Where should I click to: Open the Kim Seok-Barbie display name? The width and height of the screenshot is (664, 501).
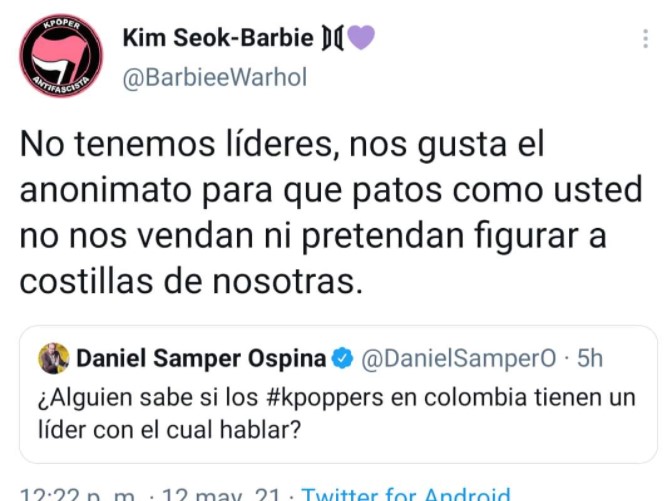pyautogui.click(x=218, y=38)
